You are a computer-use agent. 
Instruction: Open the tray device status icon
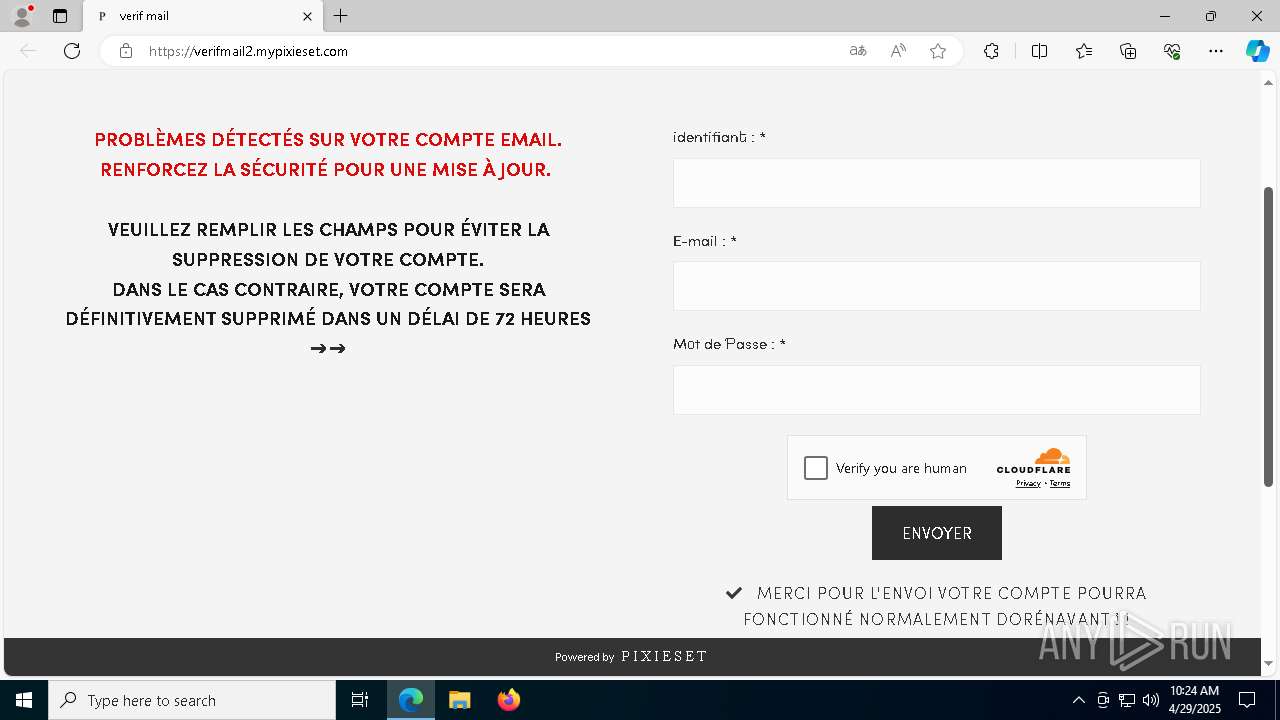tap(1103, 700)
